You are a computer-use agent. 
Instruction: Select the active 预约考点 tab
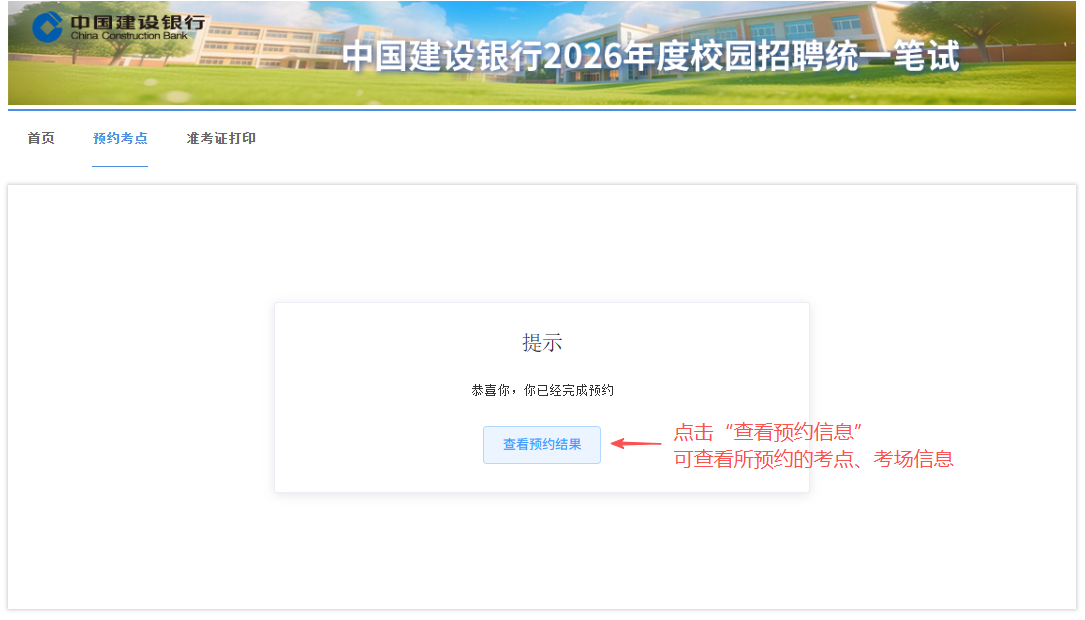click(x=119, y=138)
